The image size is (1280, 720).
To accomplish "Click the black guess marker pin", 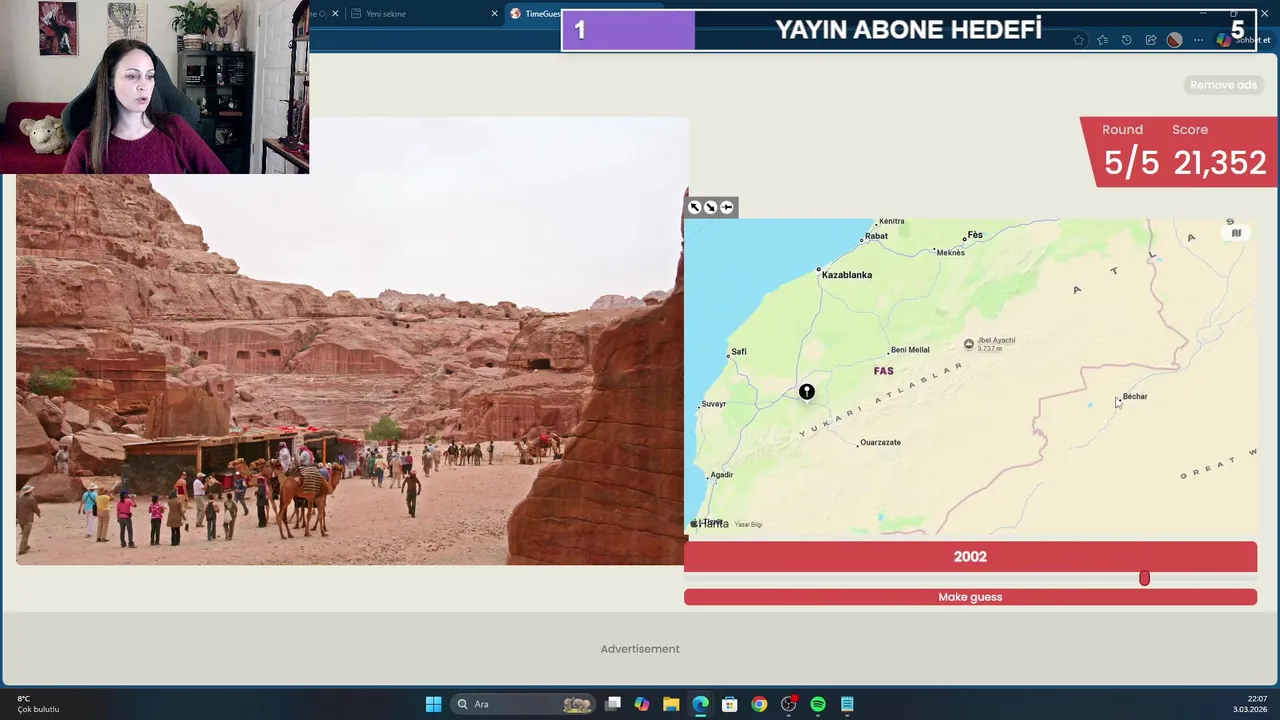I will (x=807, y=392).
